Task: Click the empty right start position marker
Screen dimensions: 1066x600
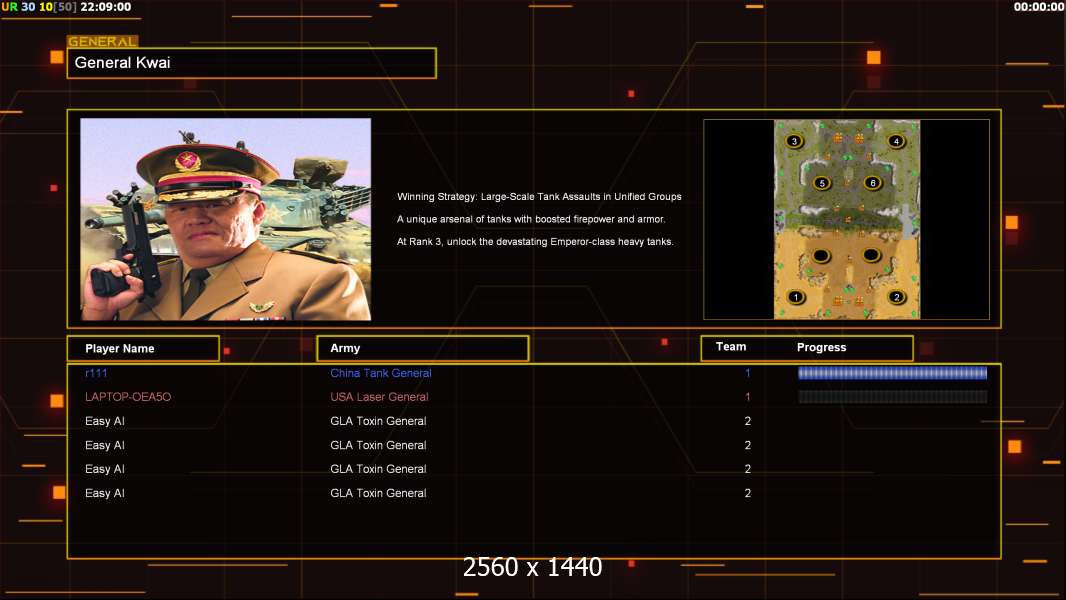Action: point(871,255)
